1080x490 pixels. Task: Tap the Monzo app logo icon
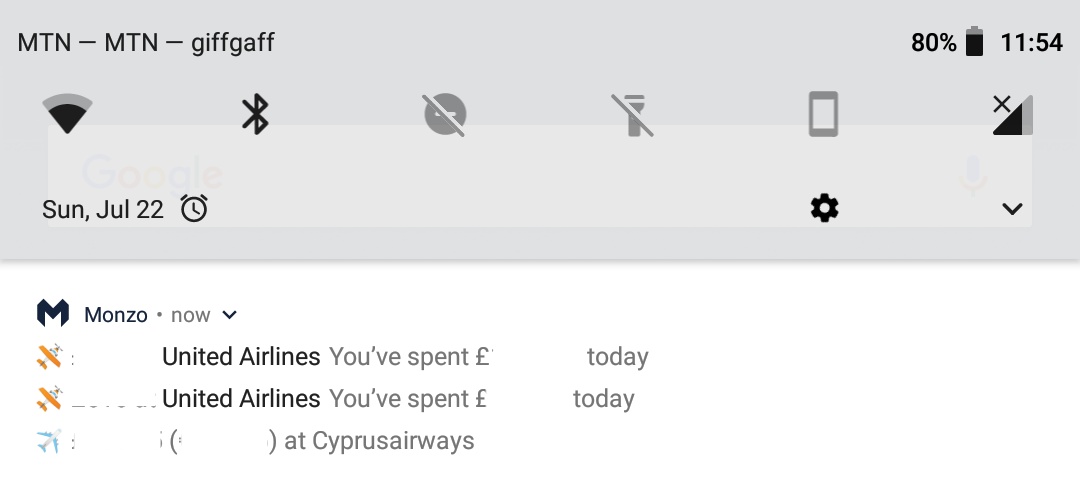[52, 313]
